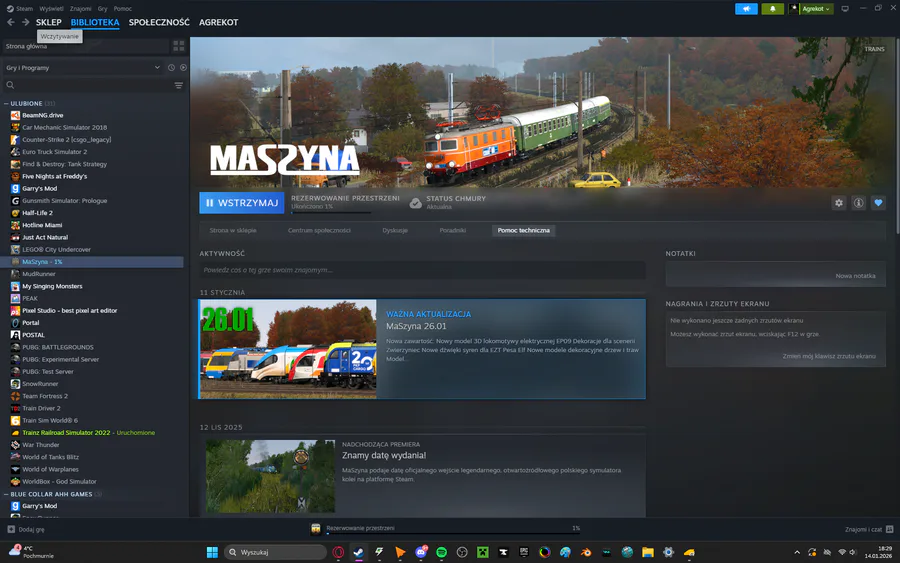Image resolution: width=900 pixels, height=563 pixels.
Task: Select Hotline Miami in the library
Action: pos(42,225)
